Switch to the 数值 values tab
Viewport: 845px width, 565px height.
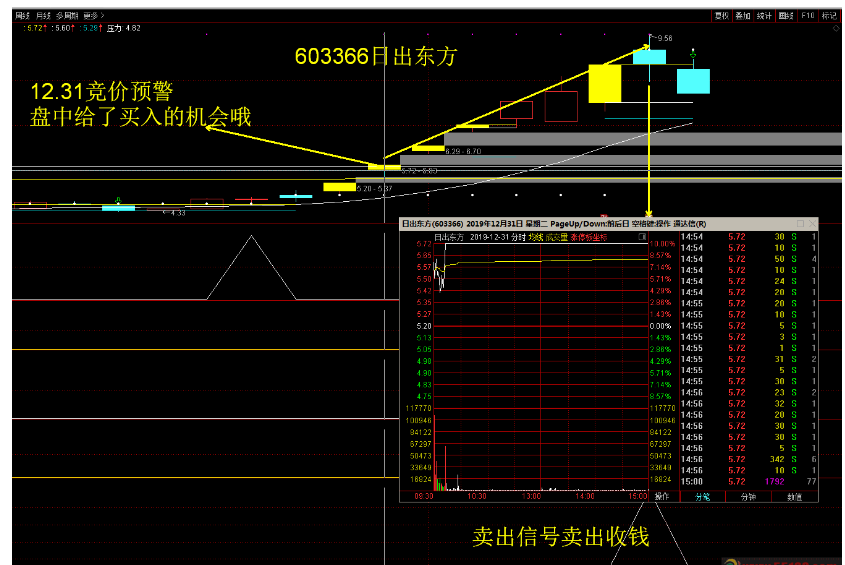[794, 496]
